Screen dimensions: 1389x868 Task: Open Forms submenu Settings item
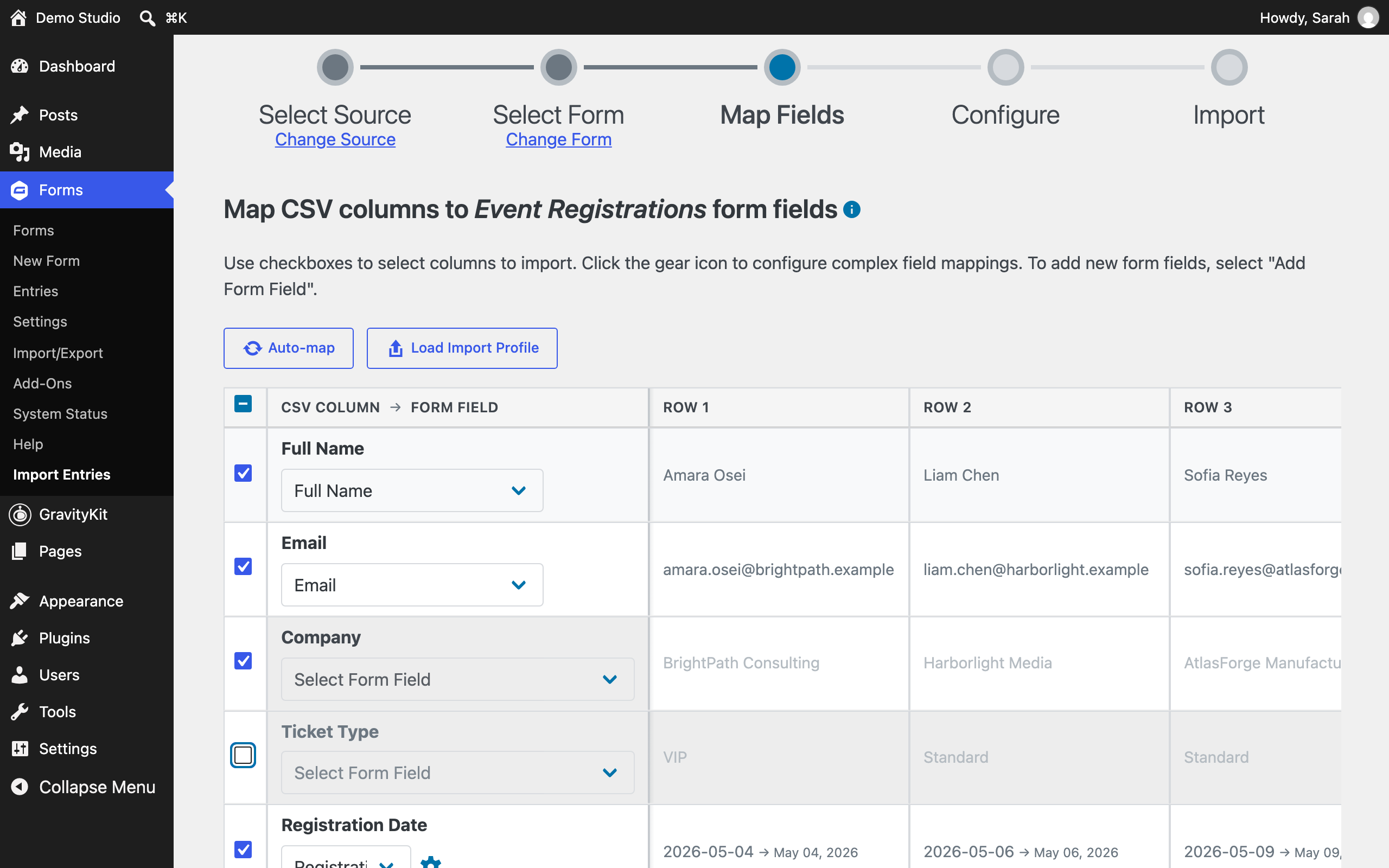[40, 322]
